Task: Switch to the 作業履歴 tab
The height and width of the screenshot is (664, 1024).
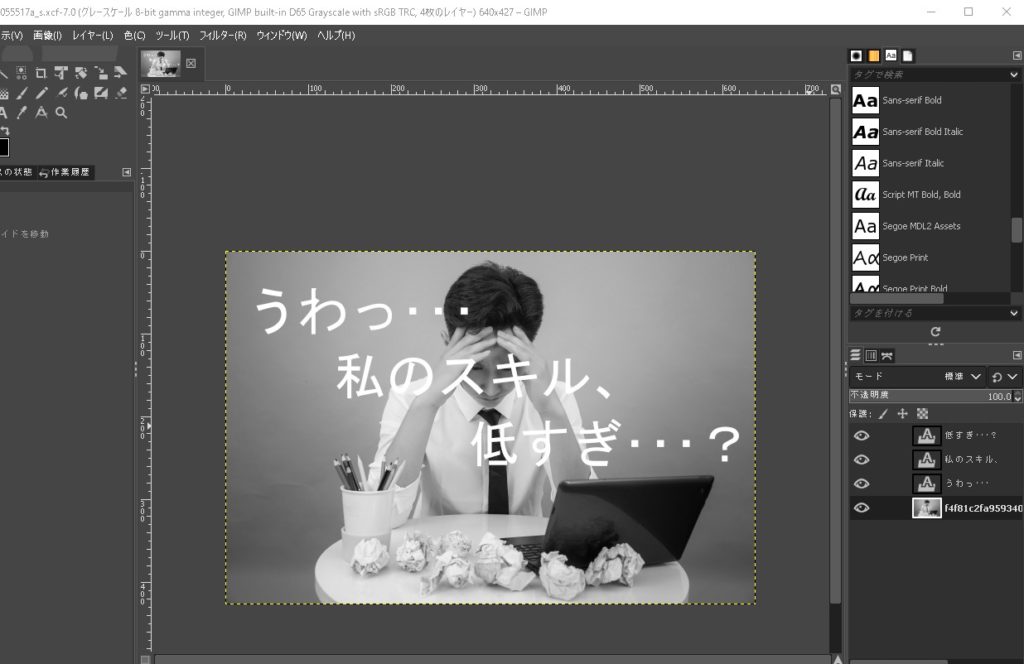Action: (x=65, y=172)
